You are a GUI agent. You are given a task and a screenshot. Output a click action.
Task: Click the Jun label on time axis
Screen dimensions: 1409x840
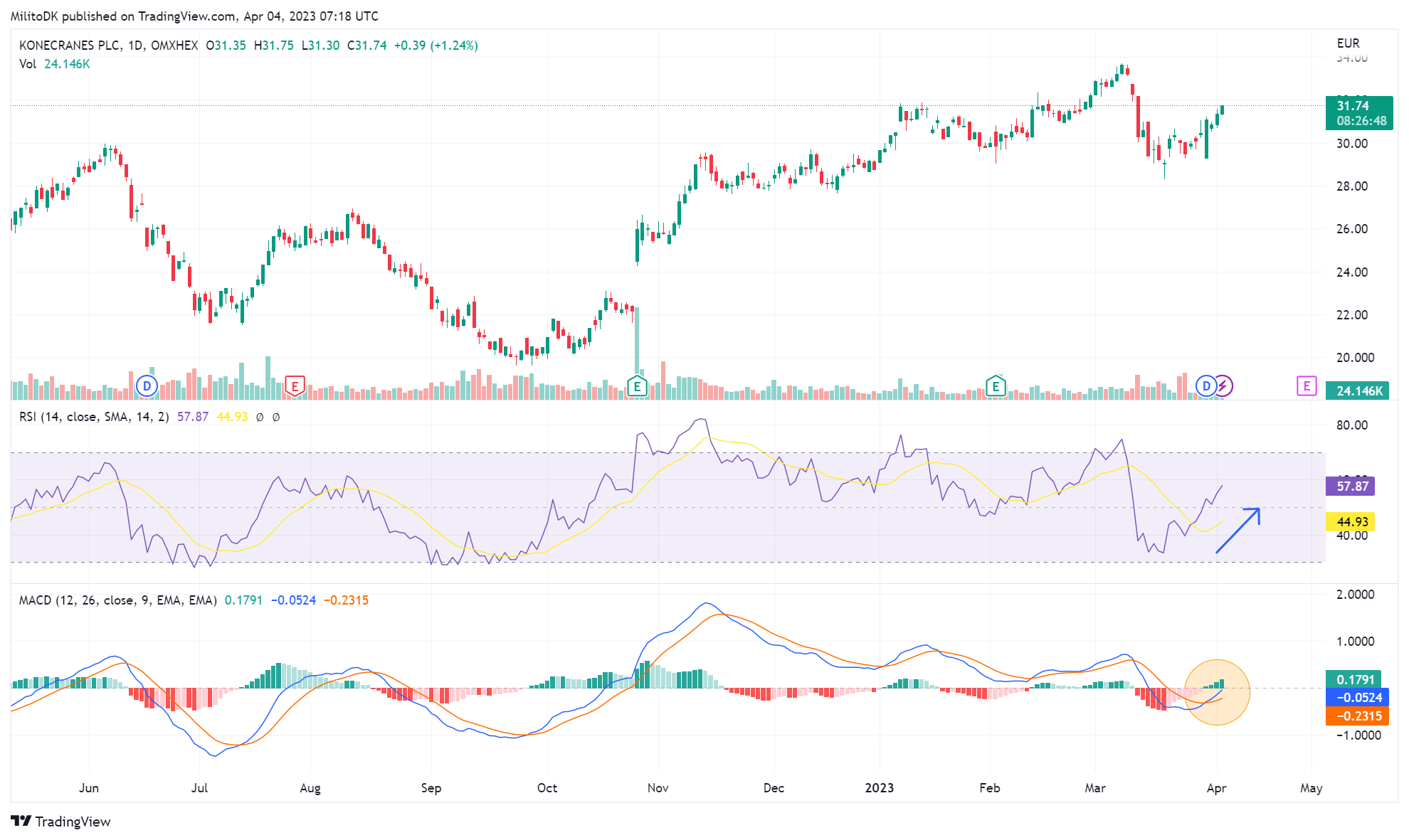pos(89,788)
